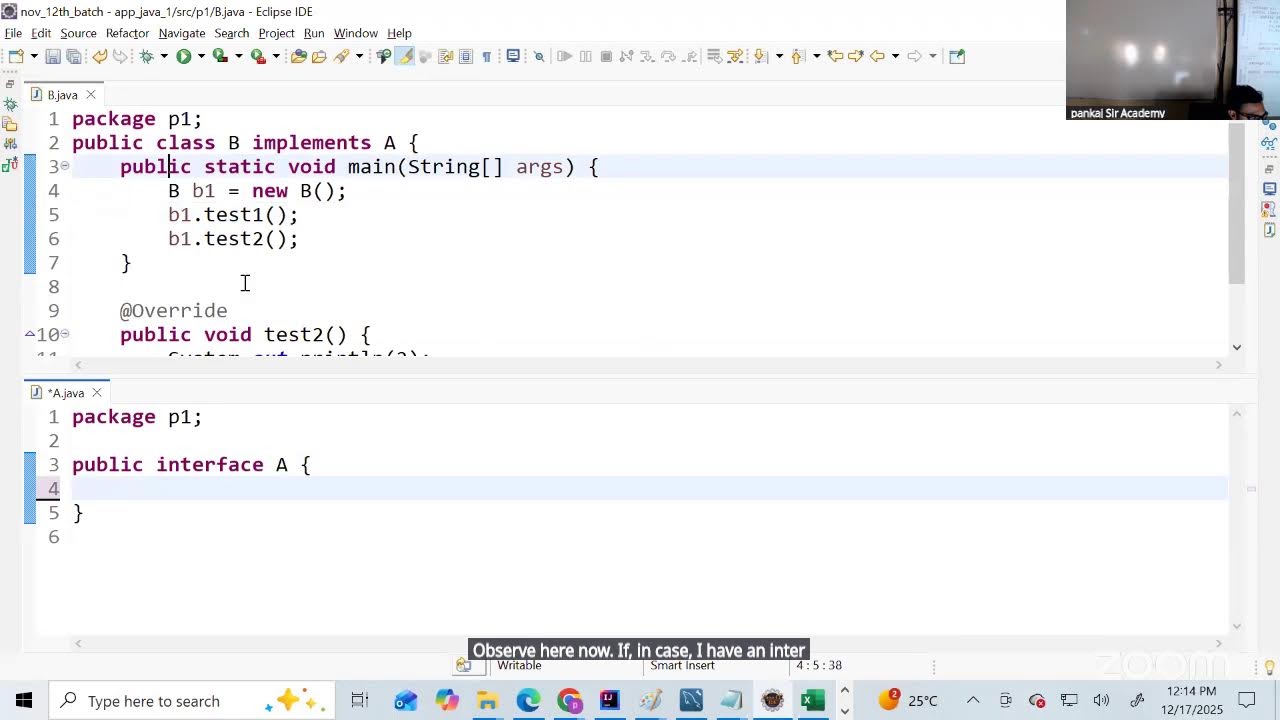Close the *A.java editor tab
Viewport: 1280px width, 720px height.
pos(97,393)
